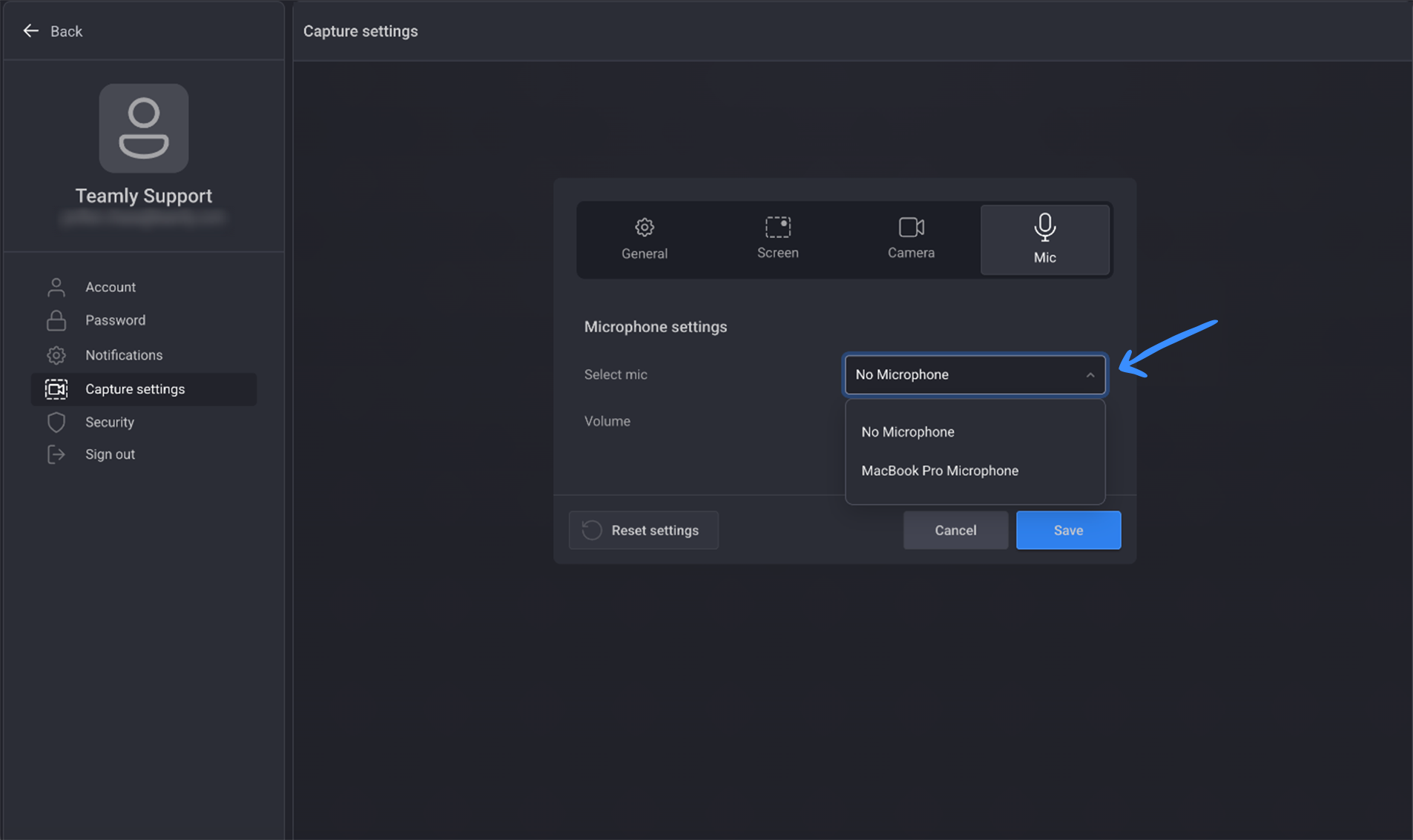Click the Capture settings page title
Screen dimensions: 1413x840
[360, 31]
